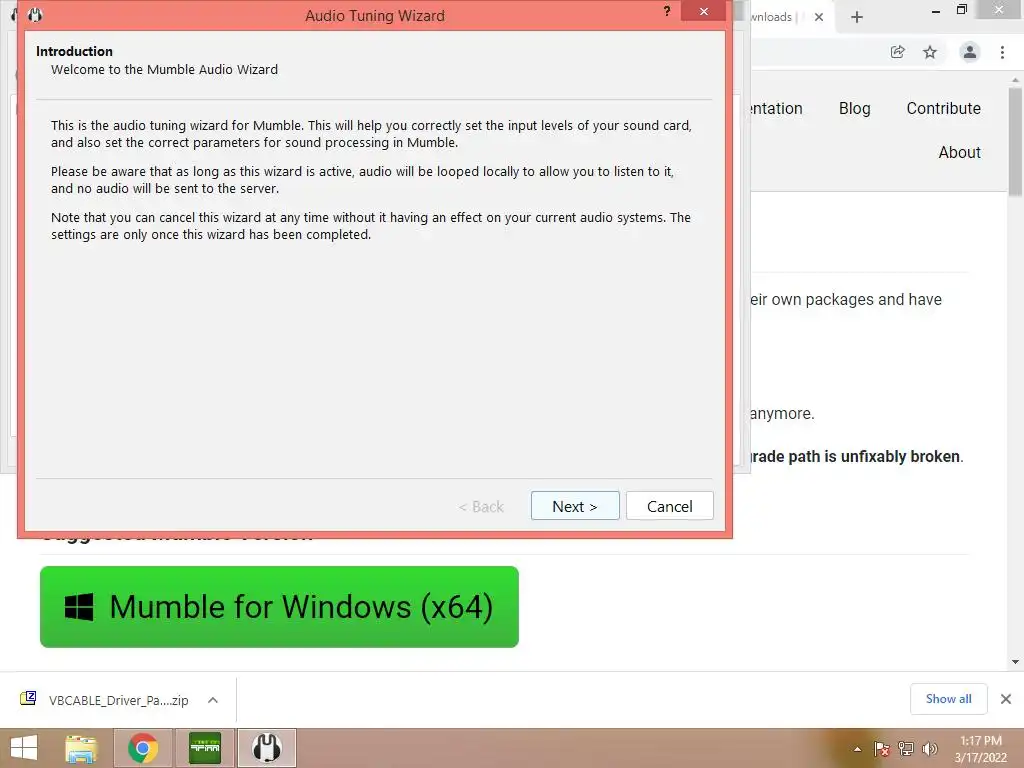Screen dimensions: 1024x768
Task: Open network status tray icon
Action: click(x=906, y=749)
